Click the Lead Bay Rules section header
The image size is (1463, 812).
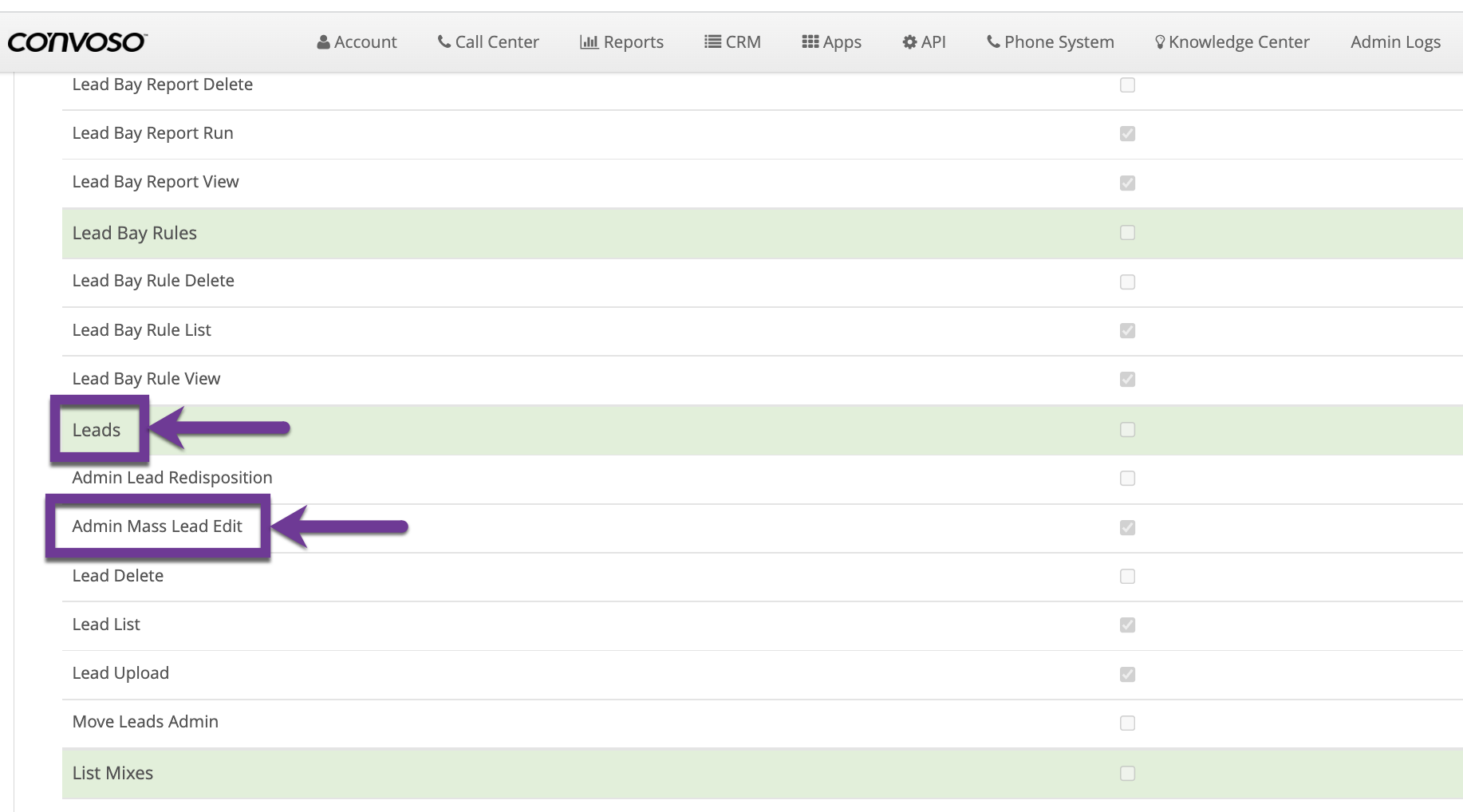(x=135, y=233)
